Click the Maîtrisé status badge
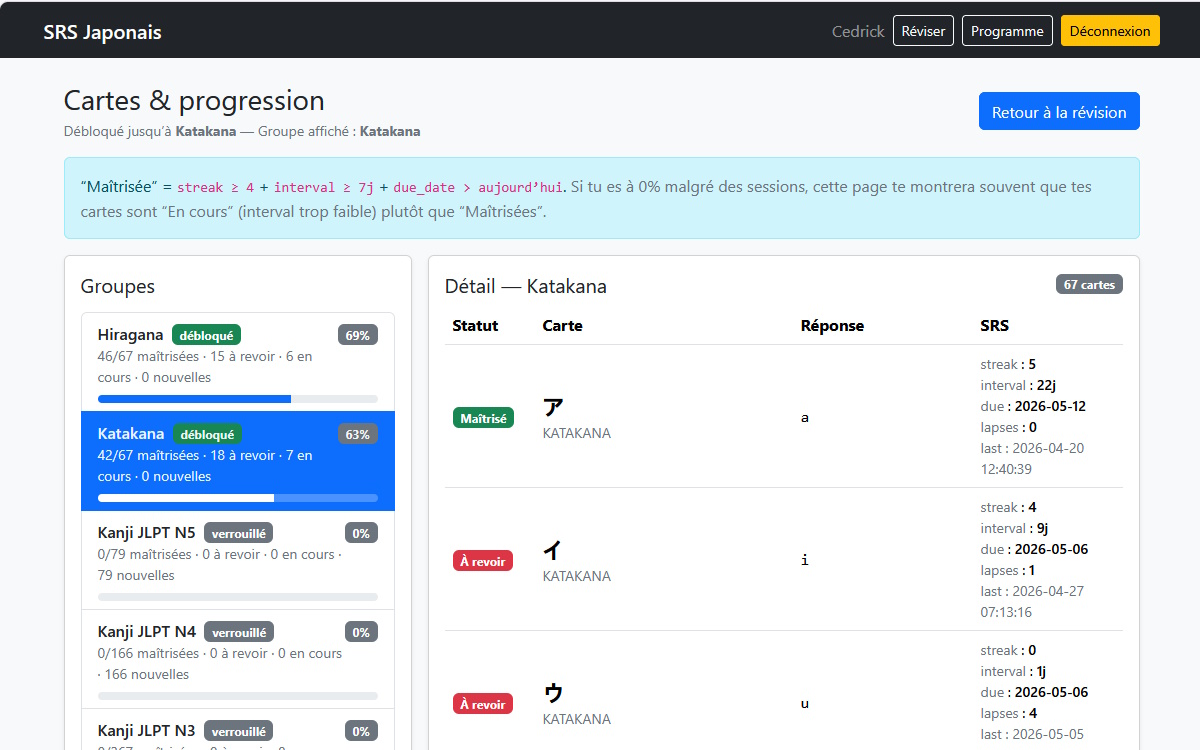Image resolution: width=1200 pixels, height=750 pixels. 483,418
